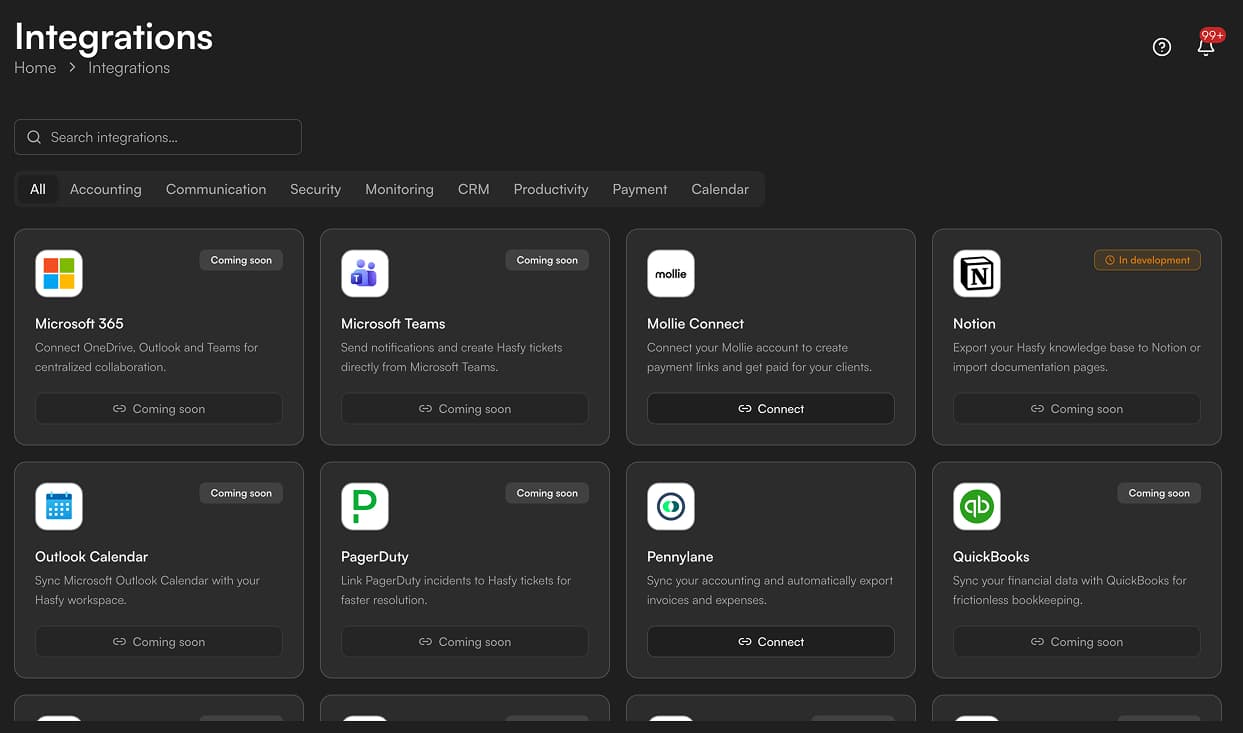Click the PagerDuty card title
1243x733 pixels.
click(375, 557)
